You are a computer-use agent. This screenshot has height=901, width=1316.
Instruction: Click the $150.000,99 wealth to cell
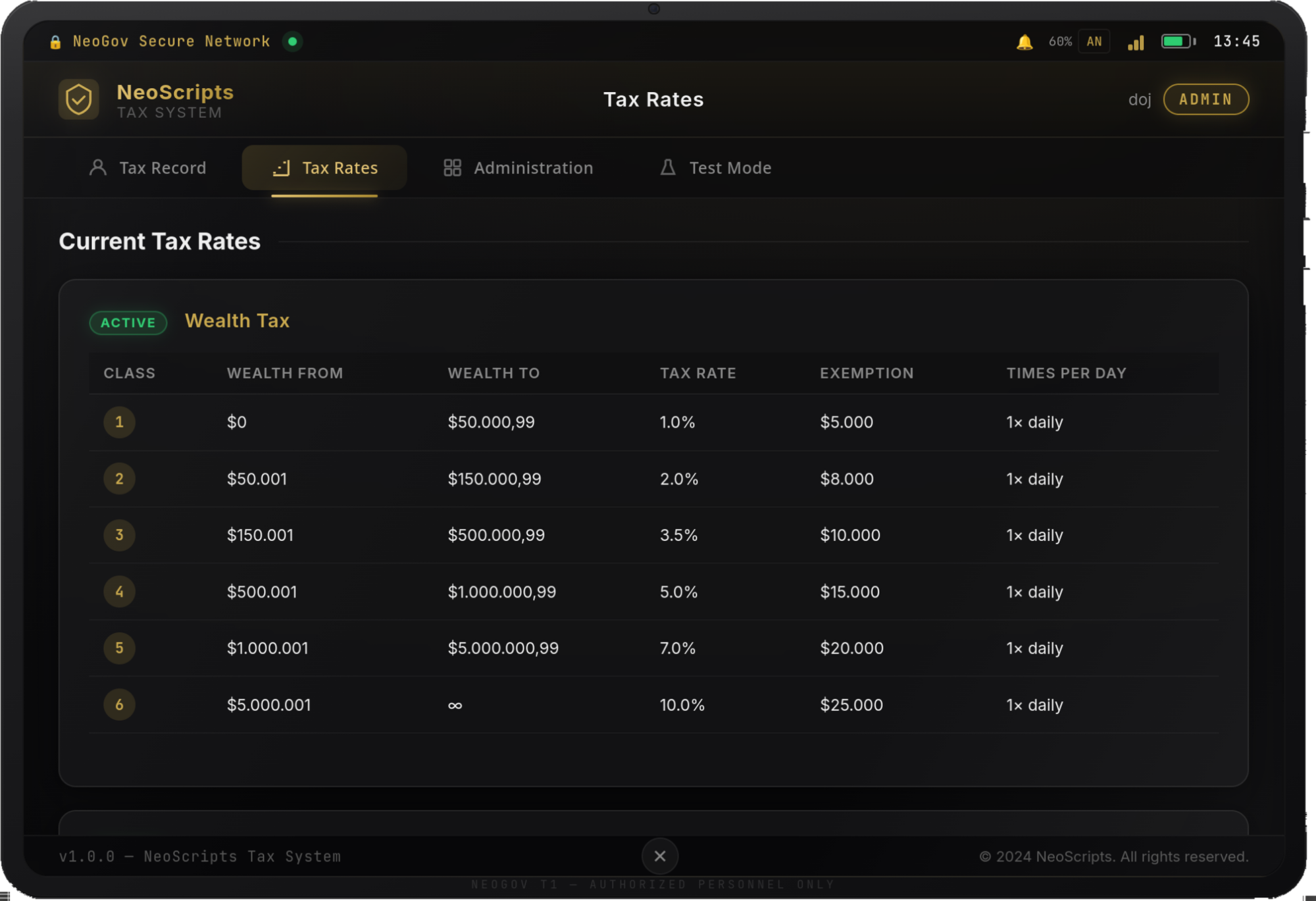(x=494, y=478)
